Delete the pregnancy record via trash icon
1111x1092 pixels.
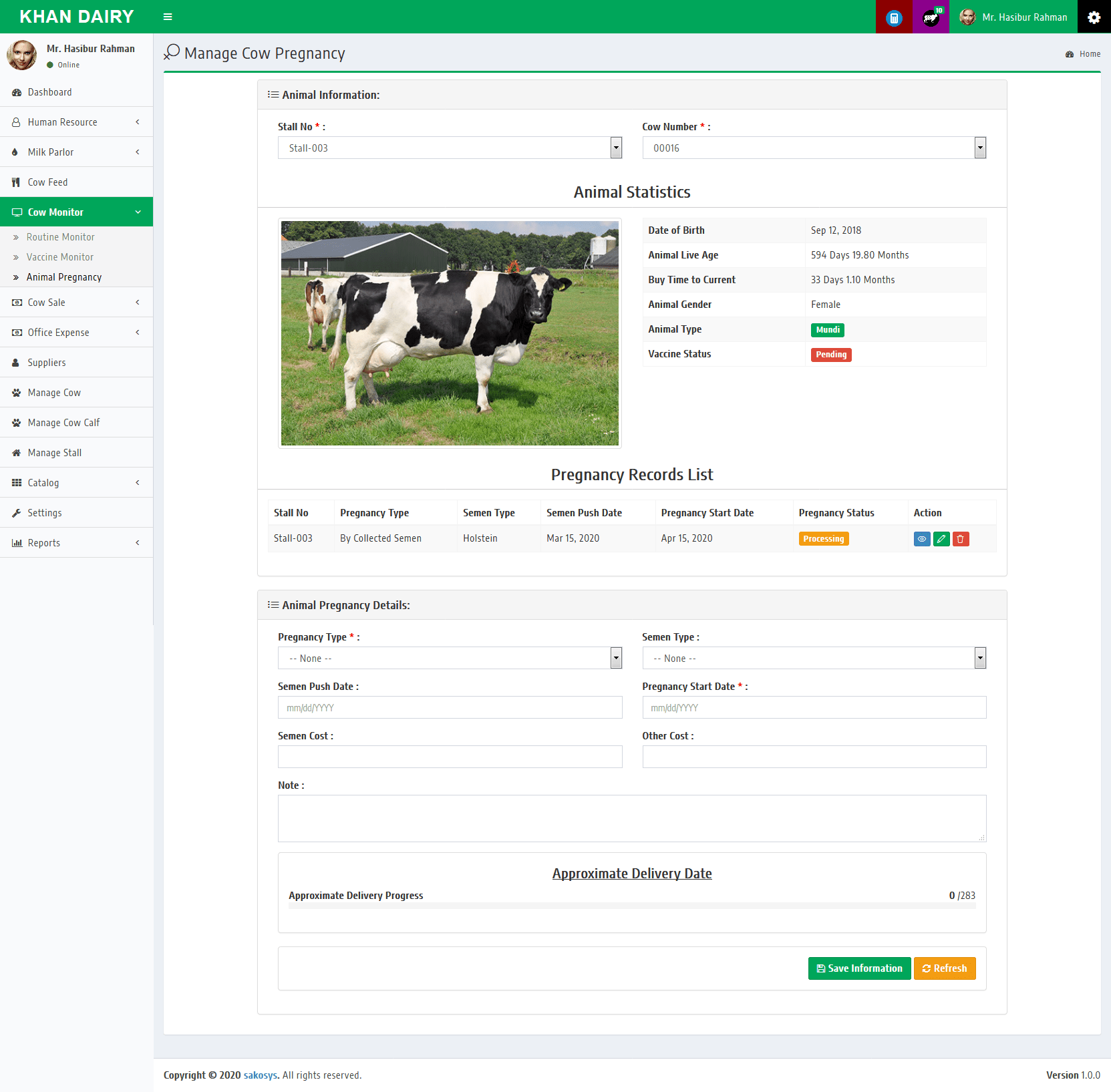click(x=961, y=538)
